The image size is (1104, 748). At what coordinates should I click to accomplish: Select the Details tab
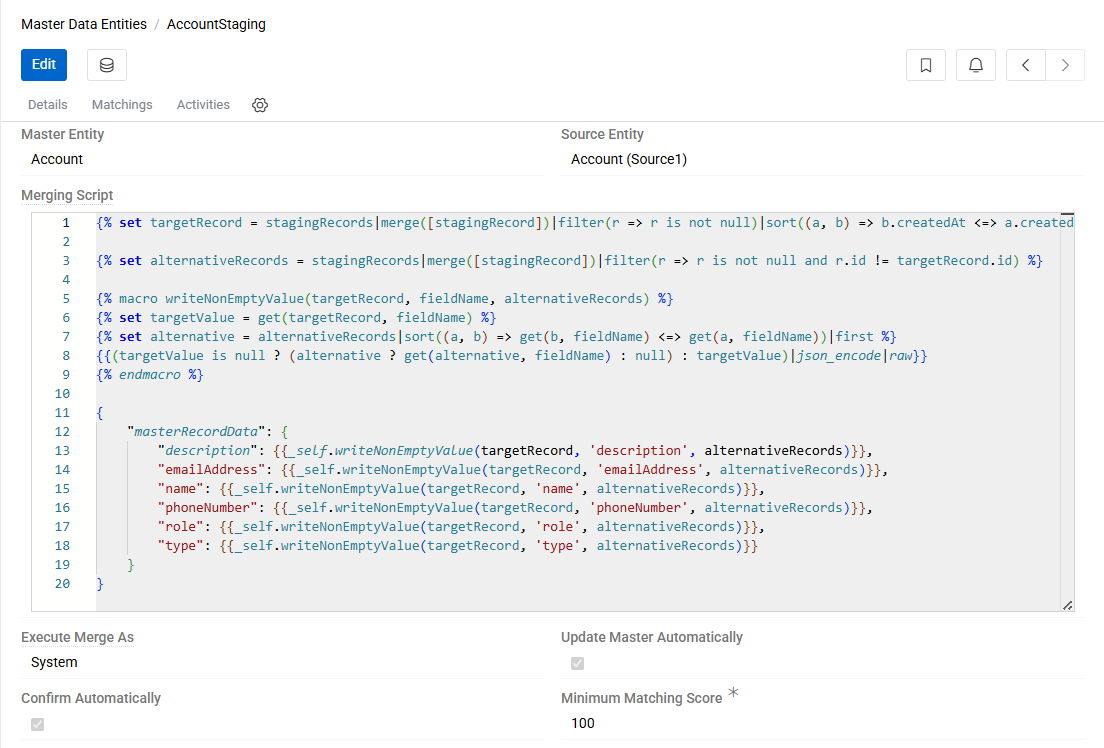click(48, 105)
